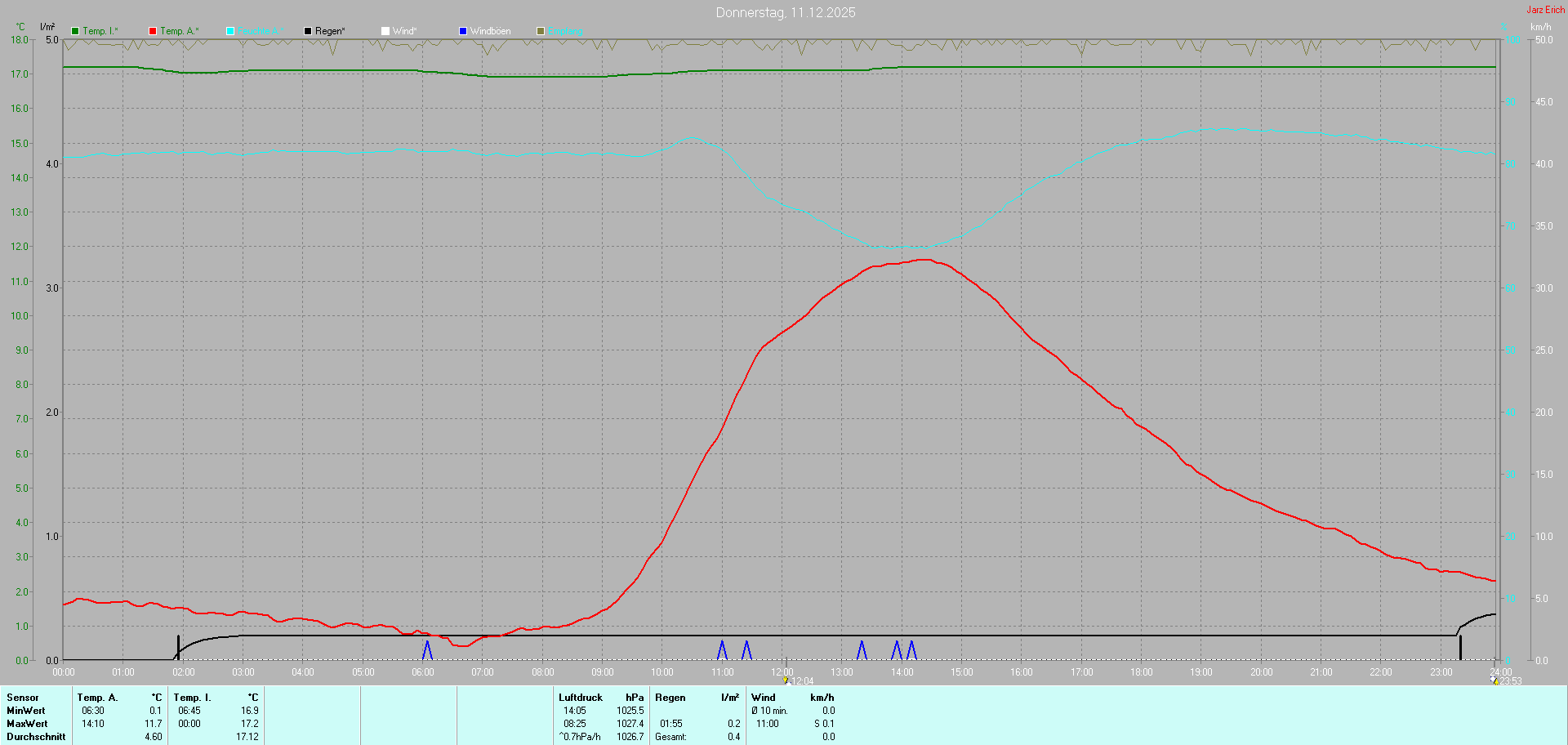Click the chart title 'Donnerstag, 11.12.2025'
The width and height of the screenshot is (1568, 745).
click(x=786, y=12)
